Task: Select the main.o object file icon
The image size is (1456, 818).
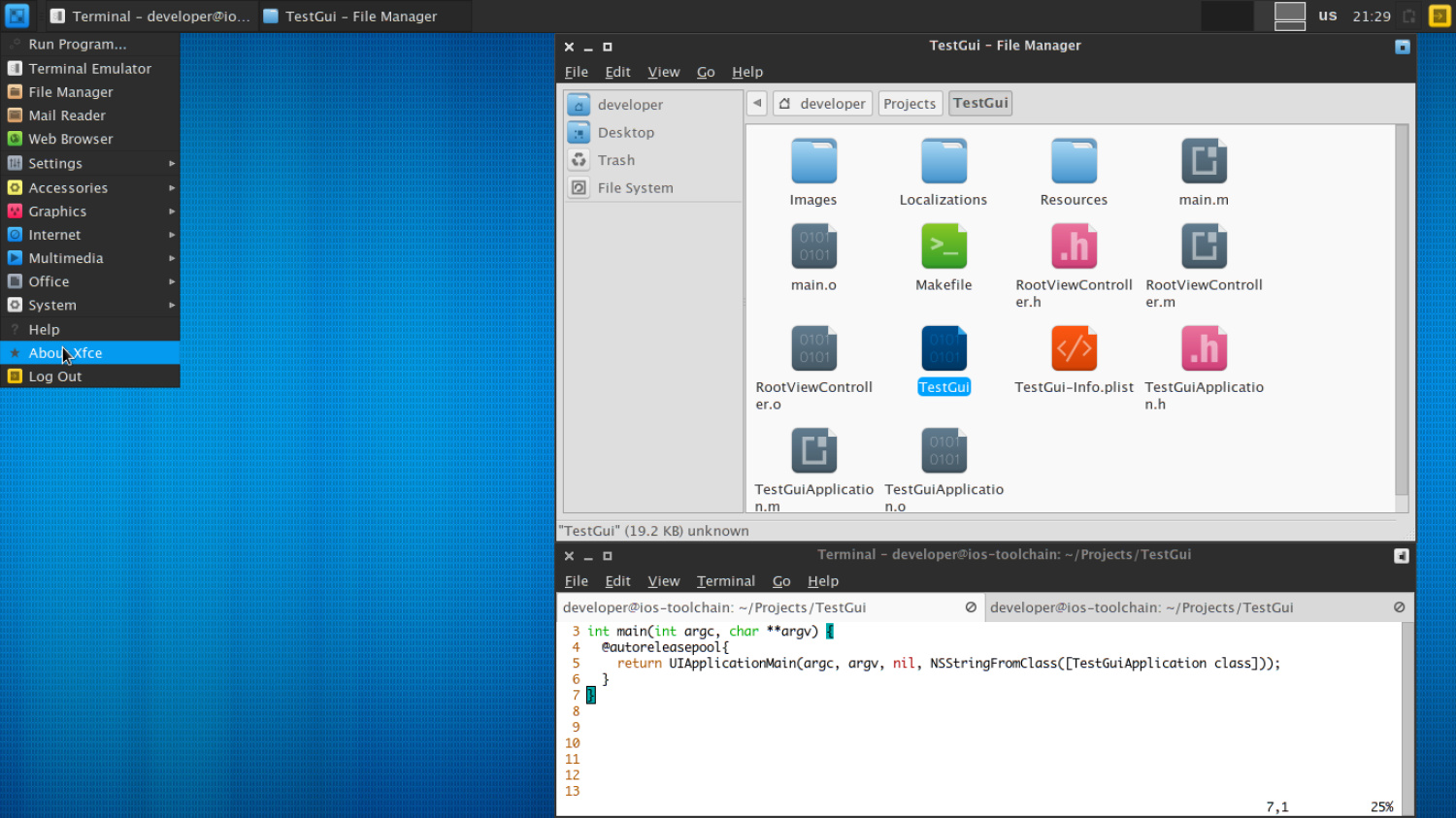Action: pyautogui.click(x=813, y=246)
